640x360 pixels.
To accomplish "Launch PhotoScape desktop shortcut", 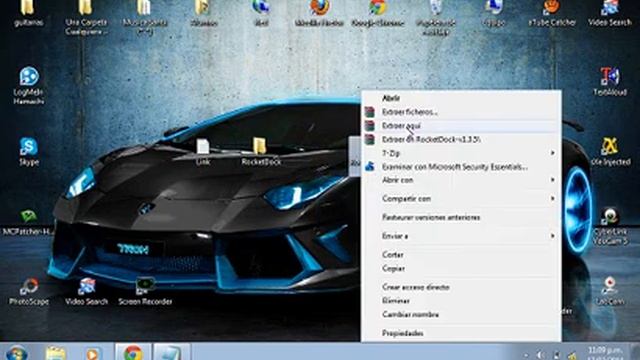I will click(29, 291).
